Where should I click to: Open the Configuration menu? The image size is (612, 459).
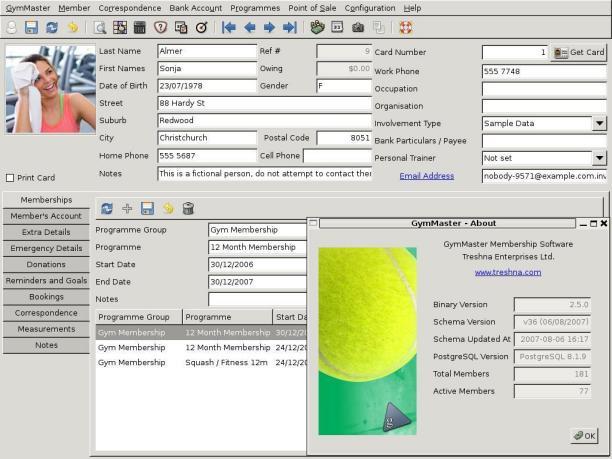pos(370,8)
